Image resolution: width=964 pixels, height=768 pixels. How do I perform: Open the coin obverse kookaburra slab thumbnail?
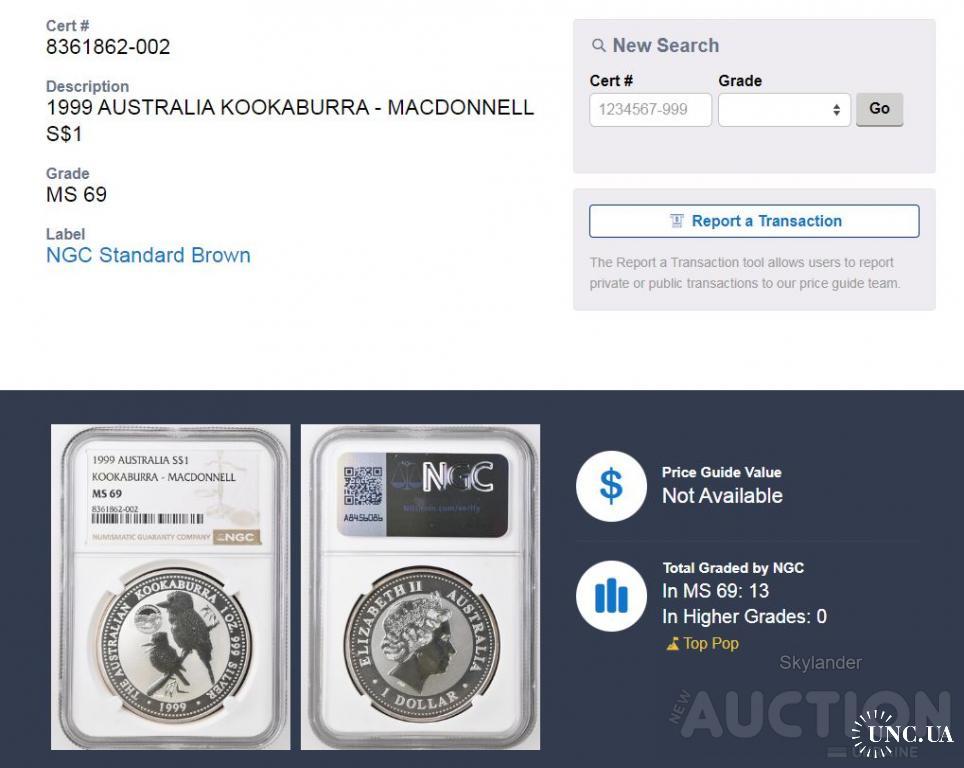coord(170,587)
